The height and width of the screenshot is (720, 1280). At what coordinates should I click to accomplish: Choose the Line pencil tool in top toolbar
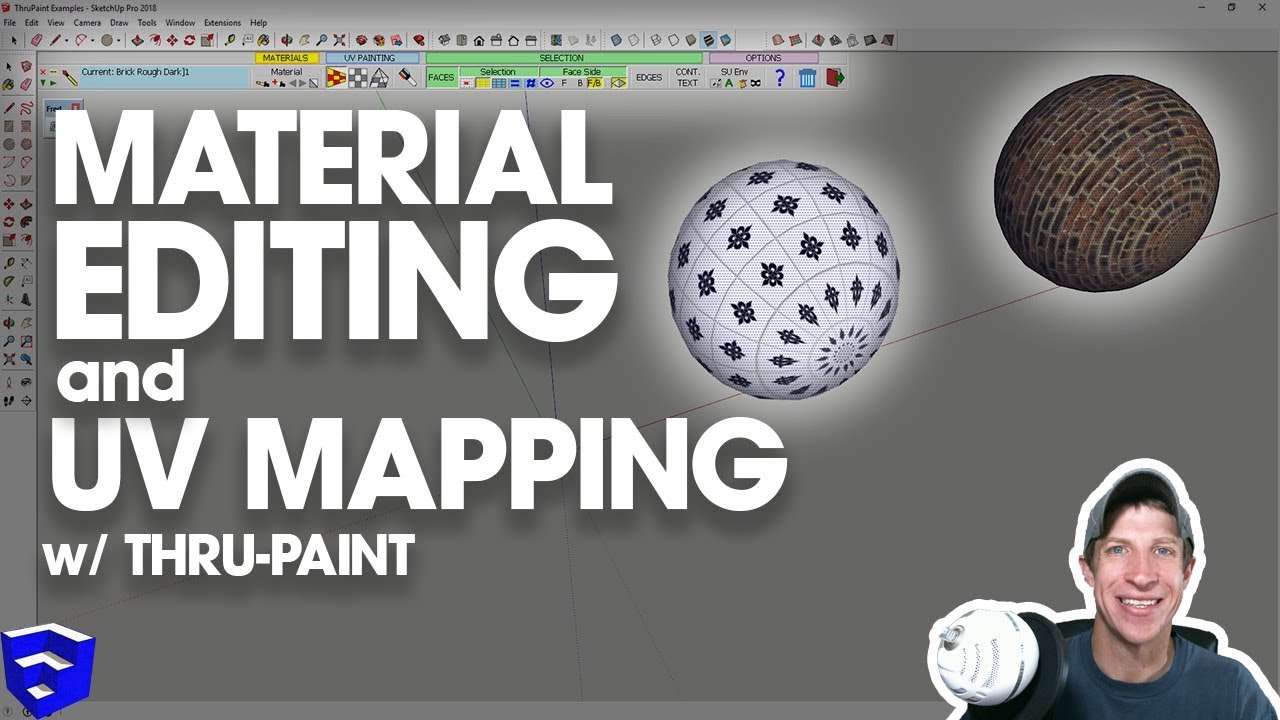54,40
